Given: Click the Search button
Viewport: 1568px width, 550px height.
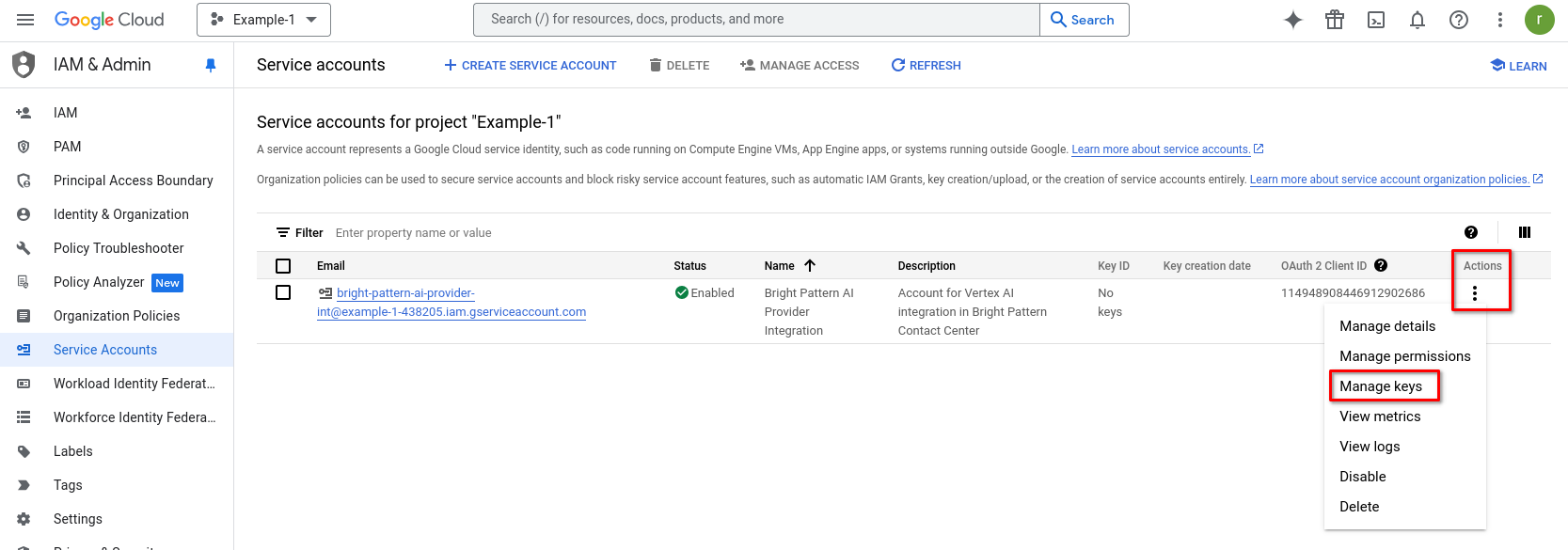Looking at the screenshot, I should coord(1084,20).
